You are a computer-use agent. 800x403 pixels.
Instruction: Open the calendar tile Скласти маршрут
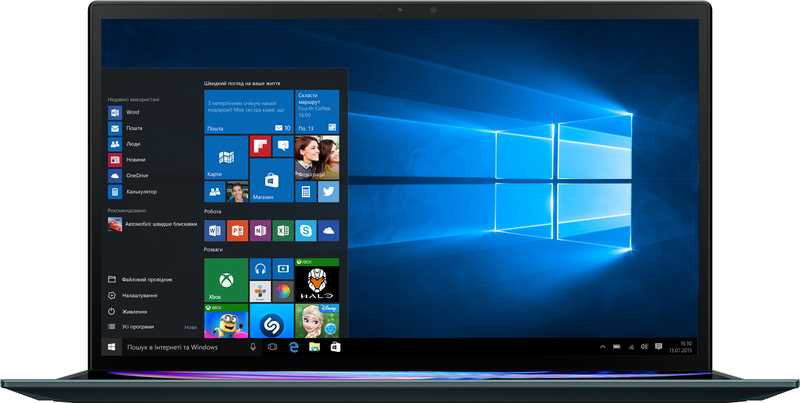tap(317, 112)
